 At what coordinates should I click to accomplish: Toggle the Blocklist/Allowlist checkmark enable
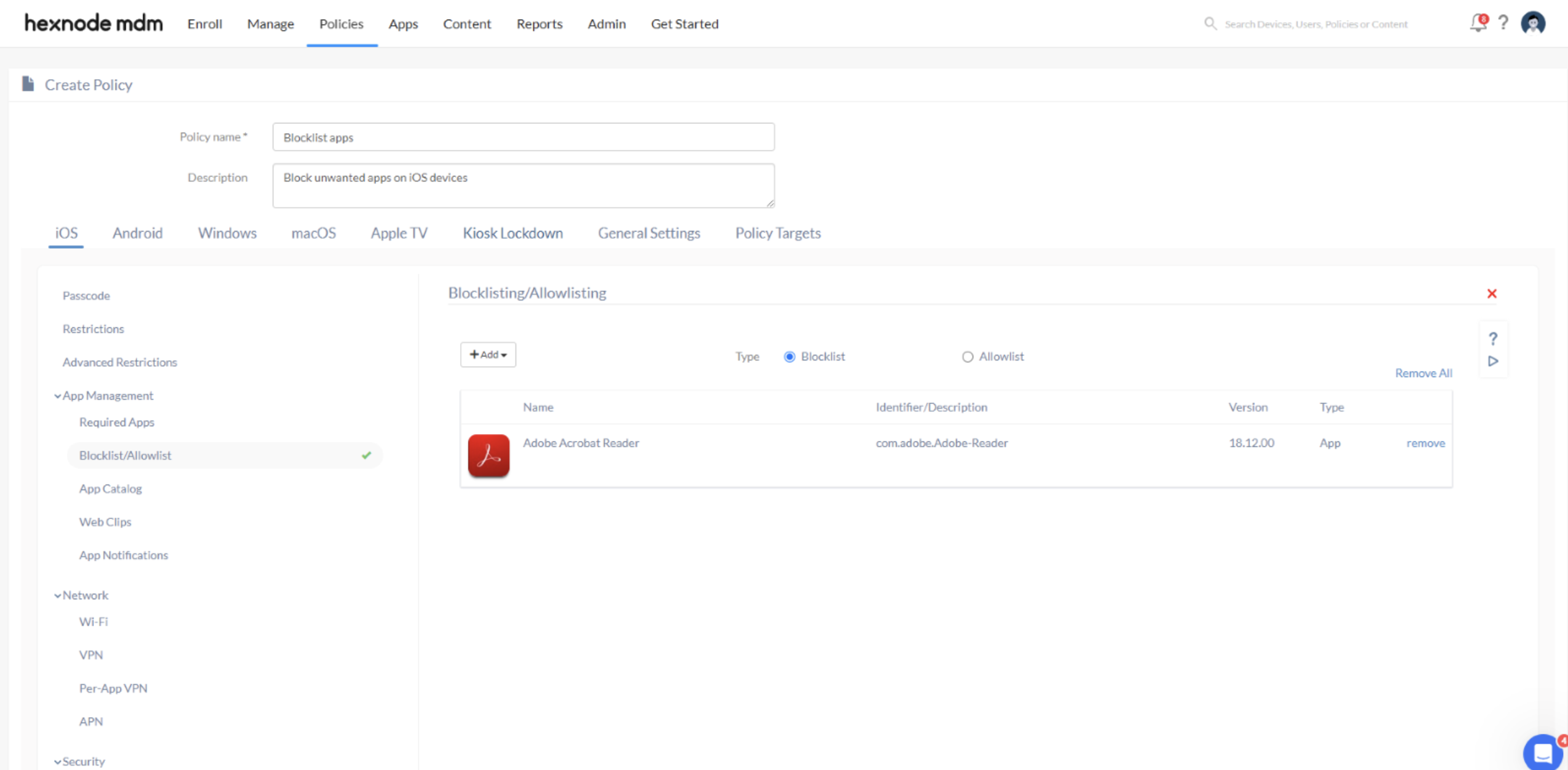point(369,455)
